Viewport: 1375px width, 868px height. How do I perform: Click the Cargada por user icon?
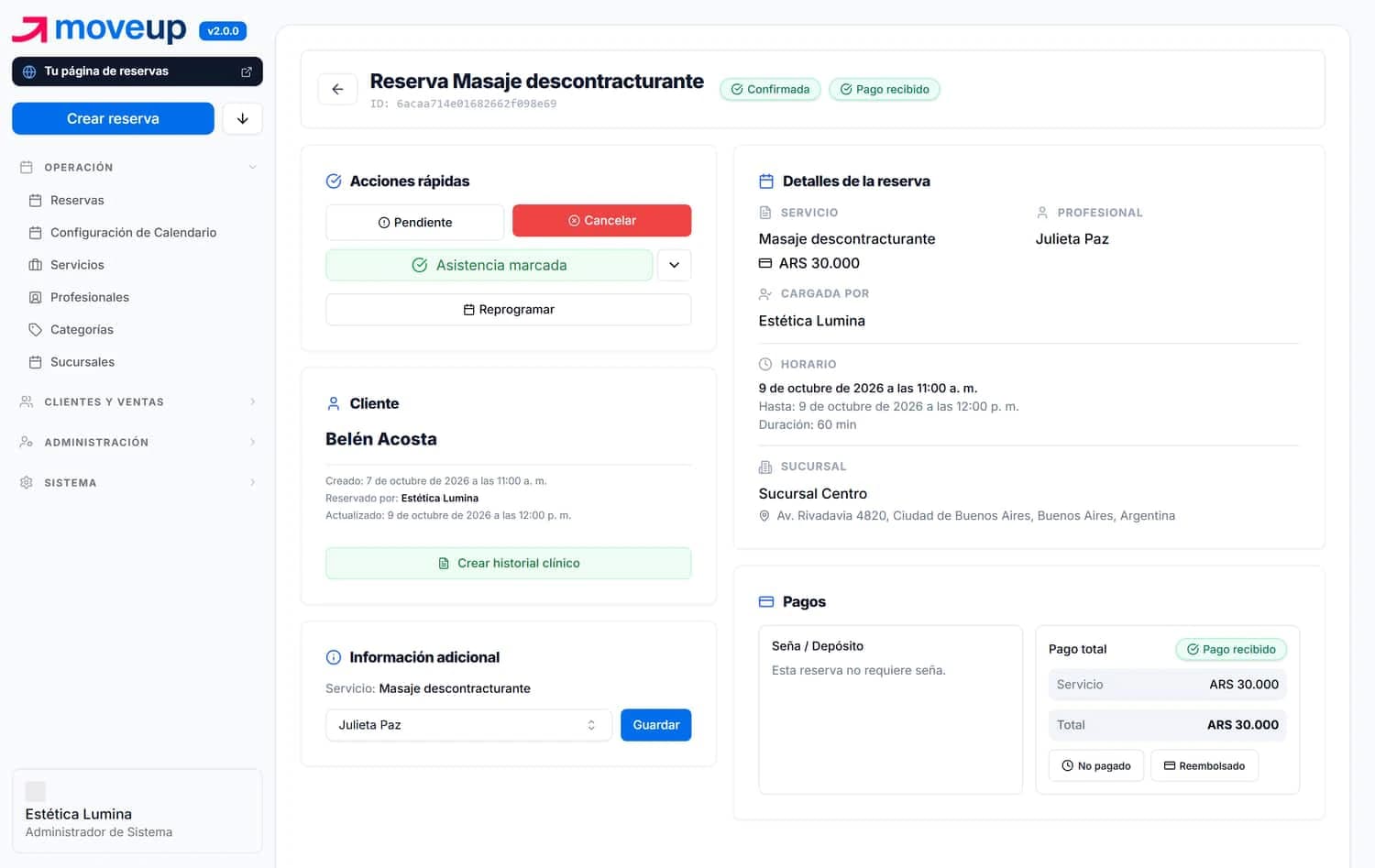765,293
